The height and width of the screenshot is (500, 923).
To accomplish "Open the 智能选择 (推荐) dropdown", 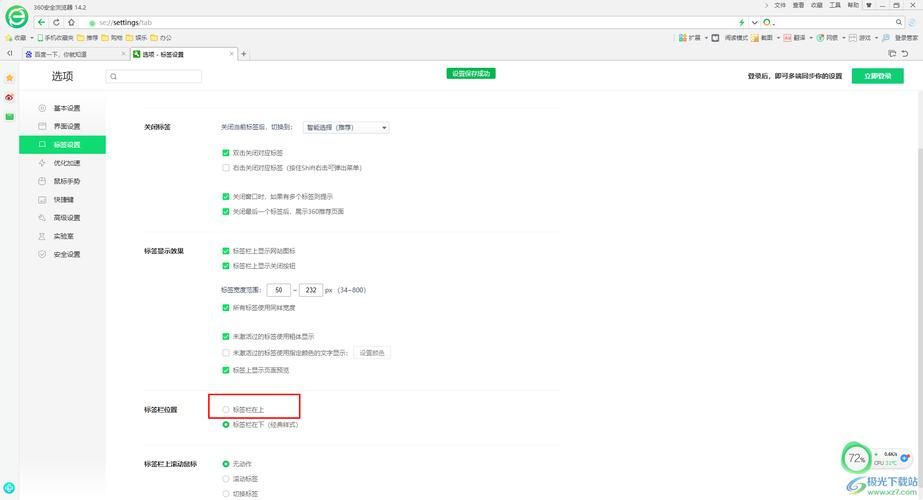I will tap(346, 128).
